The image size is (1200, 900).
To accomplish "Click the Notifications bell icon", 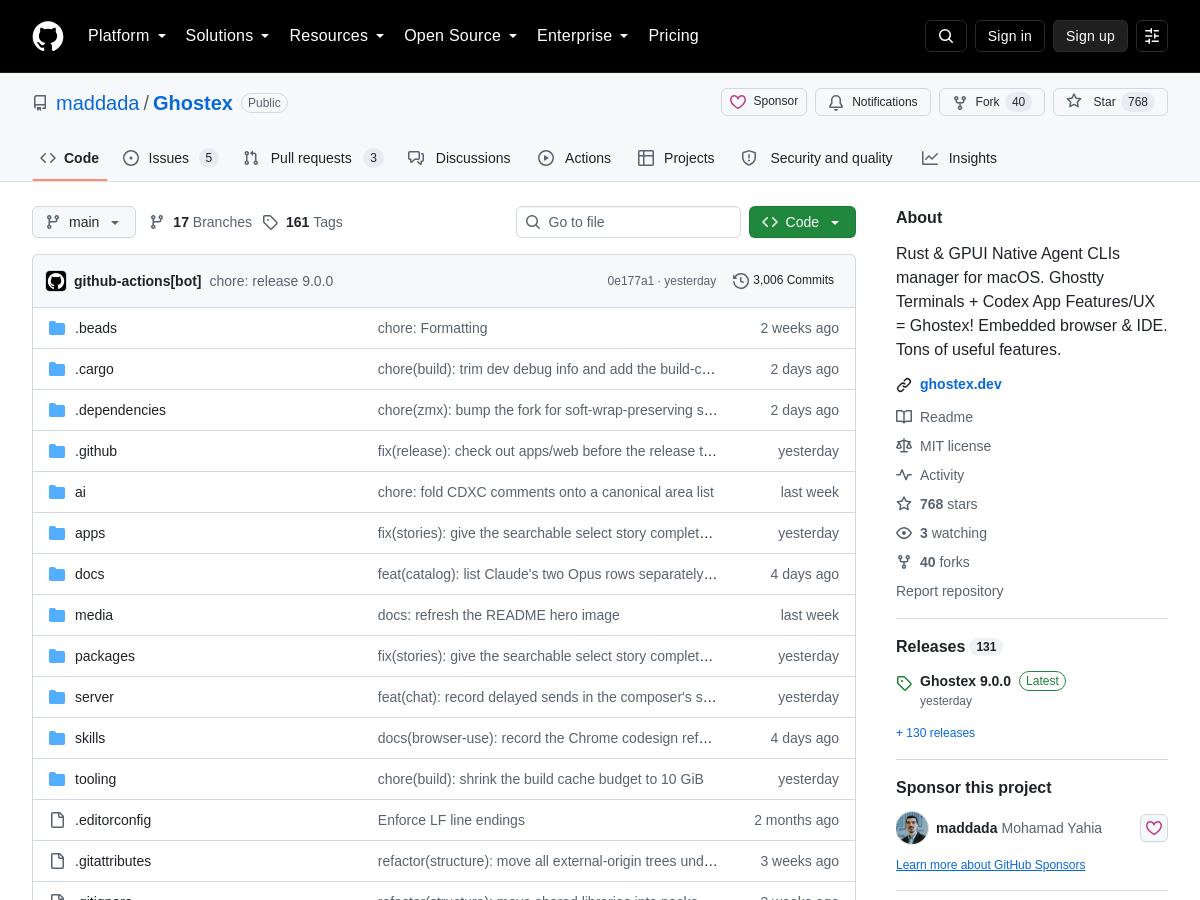I will (x=836, y=102).
